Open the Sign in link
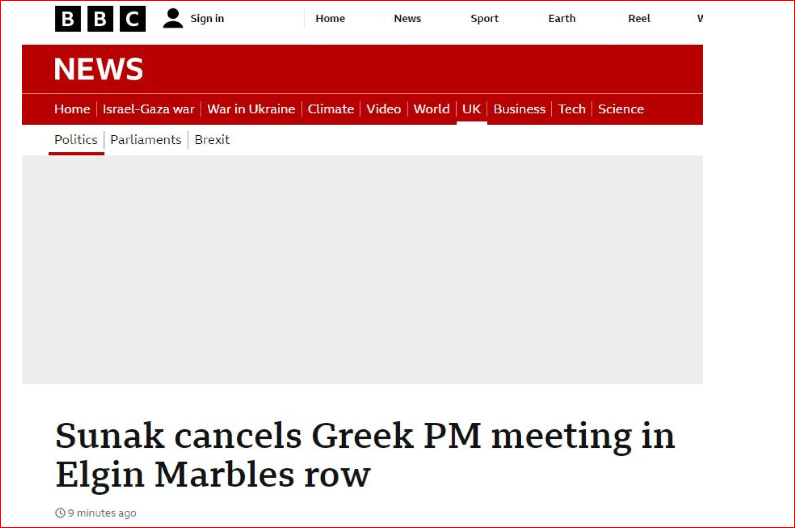Screen dimensions: 795x528 207,19
